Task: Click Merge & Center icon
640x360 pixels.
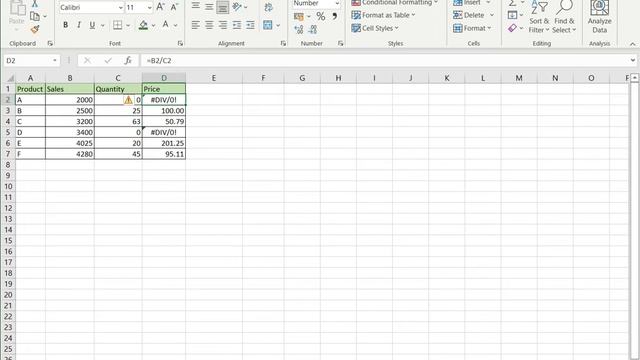Action: [268, 25]
